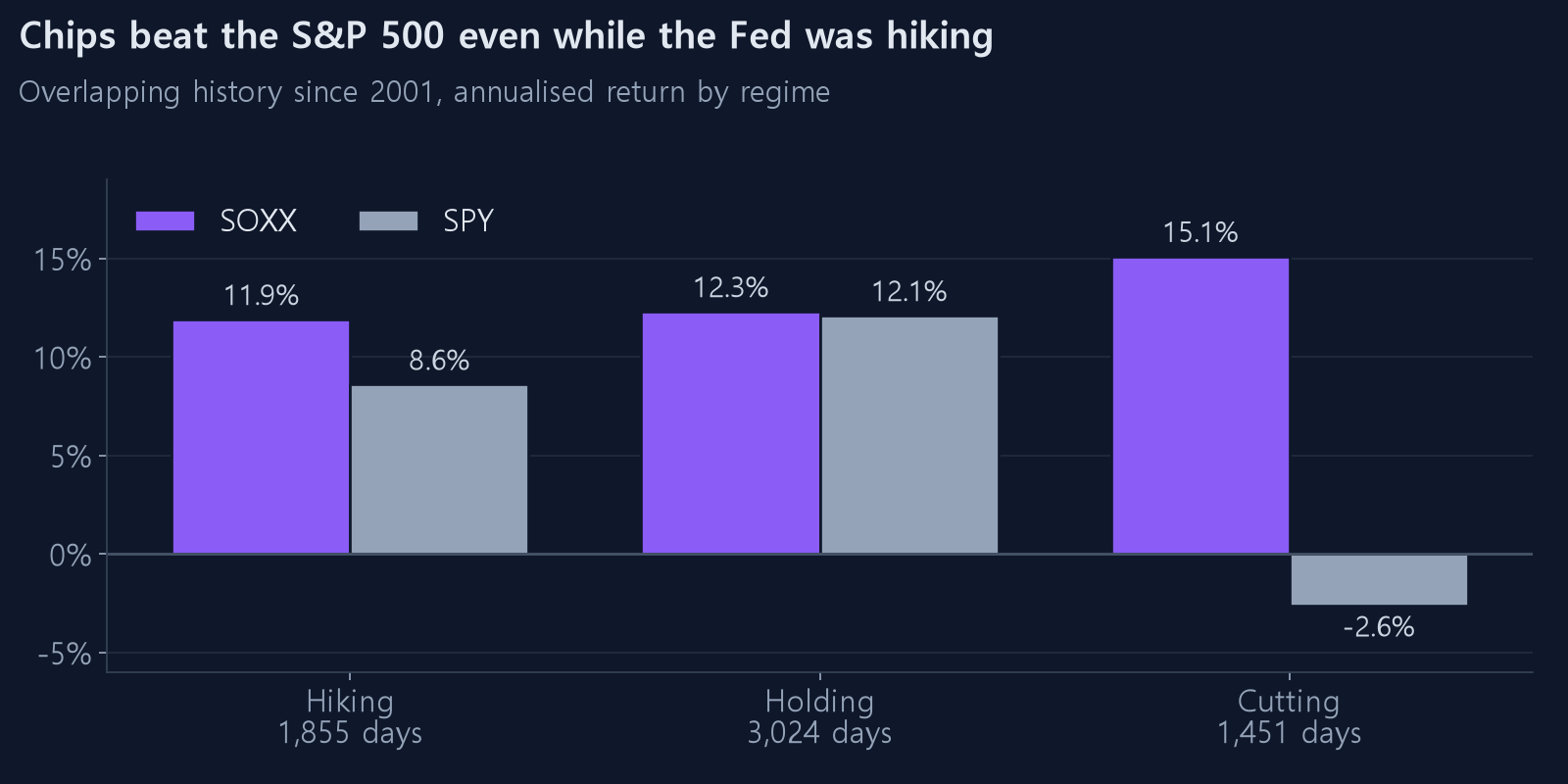This screenshot has height=784, width=1568.
Task: Click the 11.9% data label
Action: coord(262,296)
